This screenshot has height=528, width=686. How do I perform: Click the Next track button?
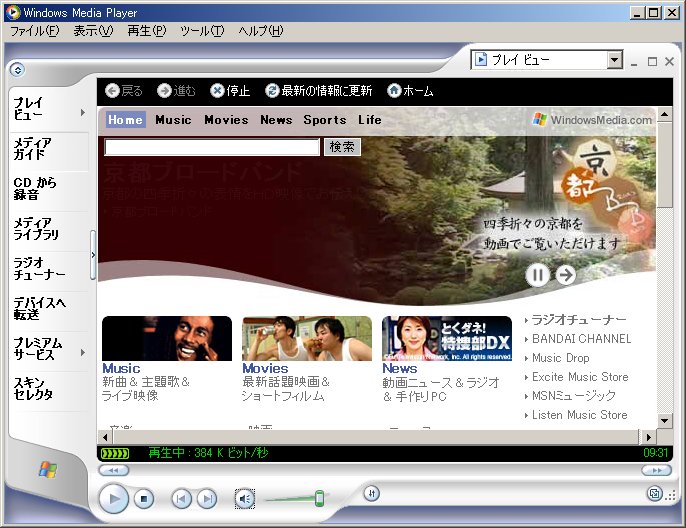tap(207, 498)
